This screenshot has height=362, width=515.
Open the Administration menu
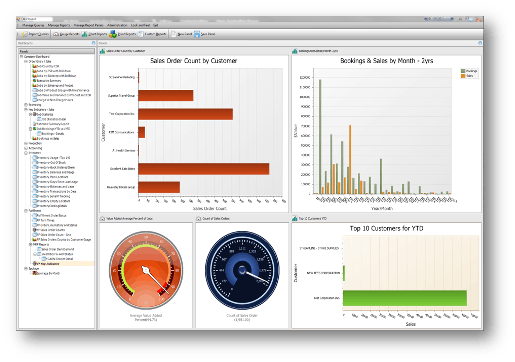tap(117, 25)
